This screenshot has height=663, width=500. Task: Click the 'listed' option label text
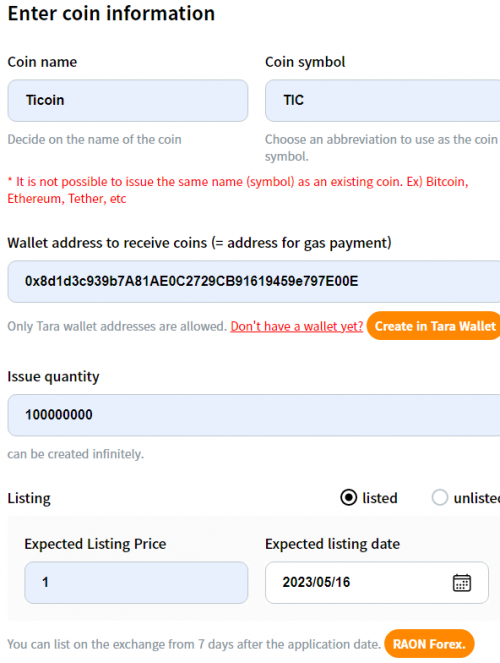point(380,498)
